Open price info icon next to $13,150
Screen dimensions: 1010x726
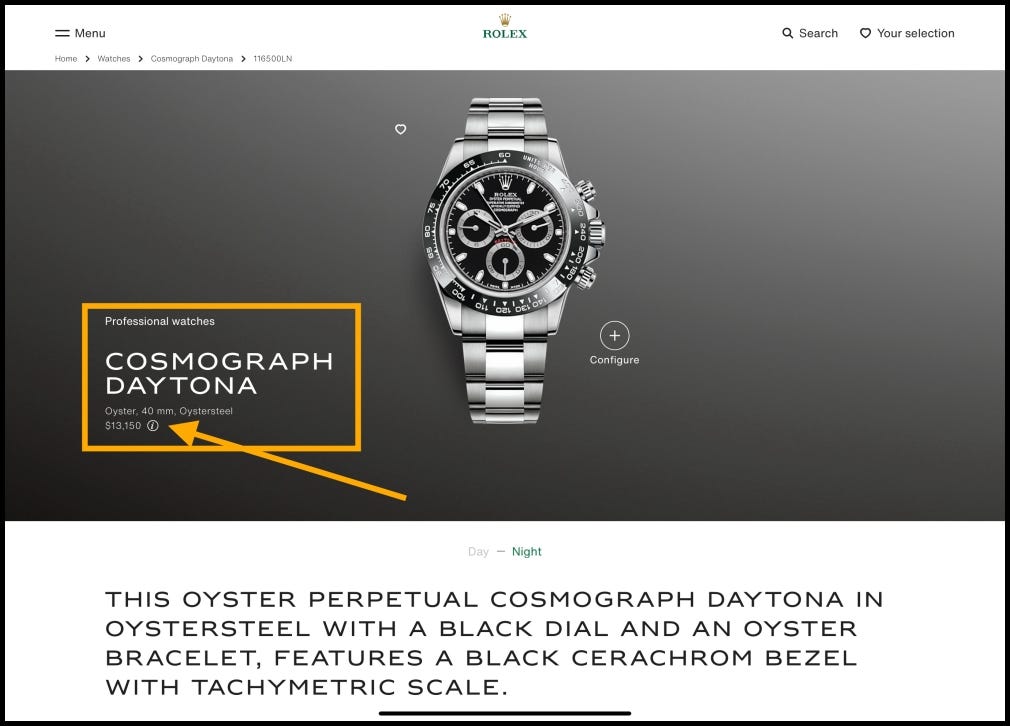pyautogui.click(x=153, y=425)
